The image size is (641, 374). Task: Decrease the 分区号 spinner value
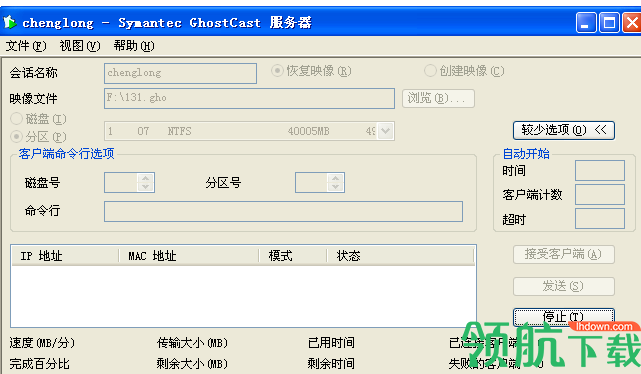pyautogui.click(x=336, y=187)
